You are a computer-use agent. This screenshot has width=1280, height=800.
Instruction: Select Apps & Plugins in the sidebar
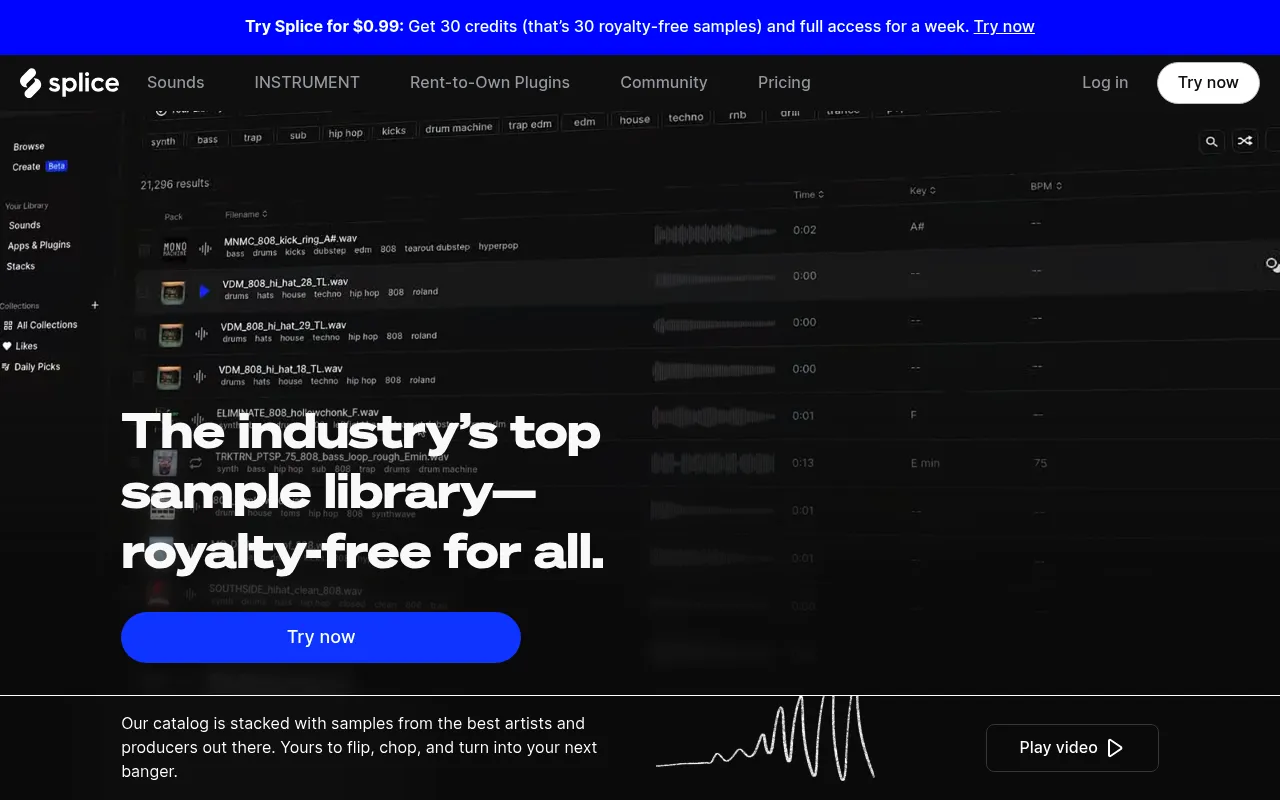39,245
